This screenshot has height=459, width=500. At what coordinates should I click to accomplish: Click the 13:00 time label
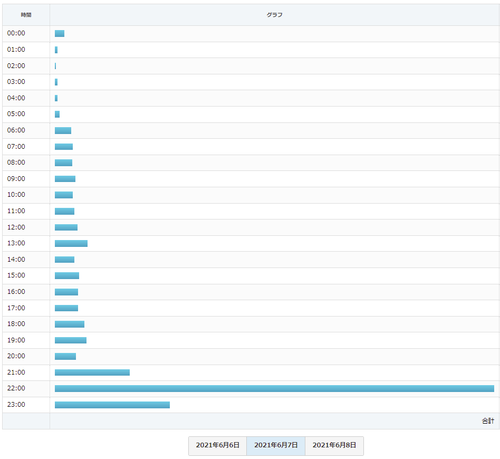[16, 243]
